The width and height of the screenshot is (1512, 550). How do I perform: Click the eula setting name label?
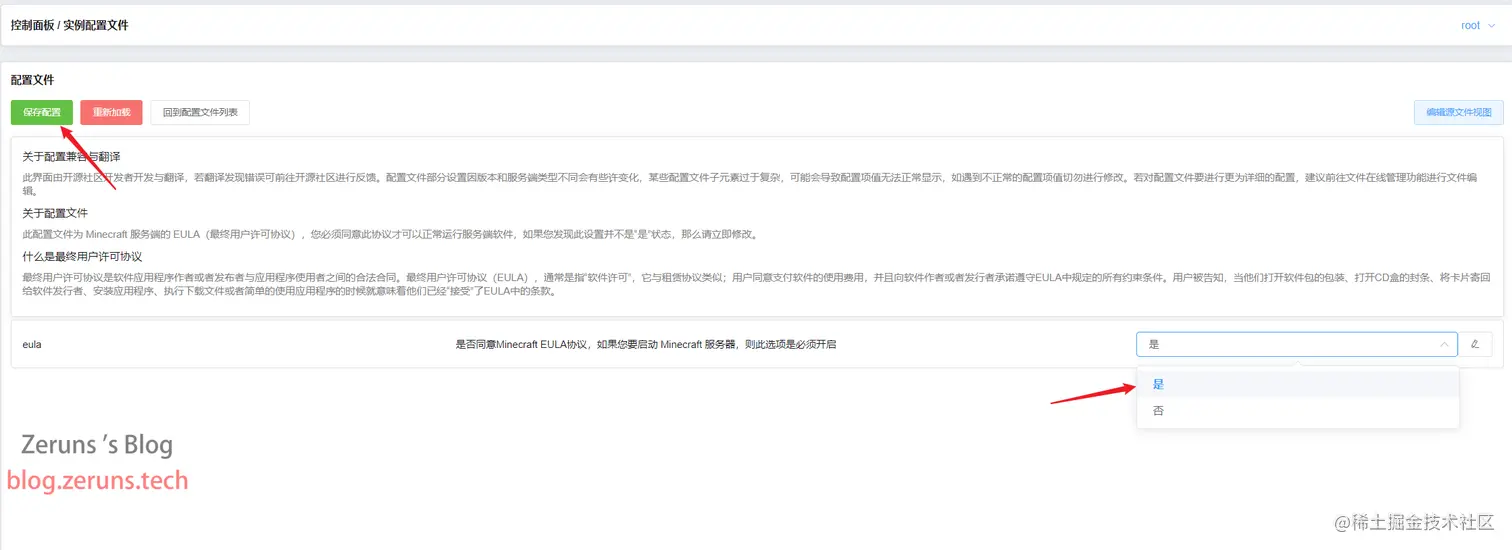[32, 345]
